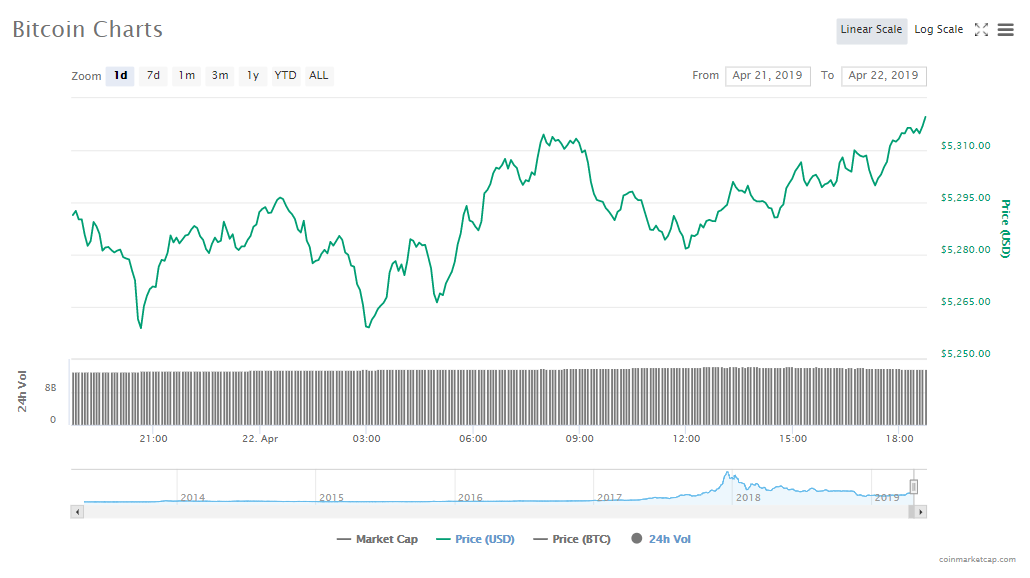The image size is (1030, 578).
Task: Set zoom range to 1d
Action: [x=120, y=76]
